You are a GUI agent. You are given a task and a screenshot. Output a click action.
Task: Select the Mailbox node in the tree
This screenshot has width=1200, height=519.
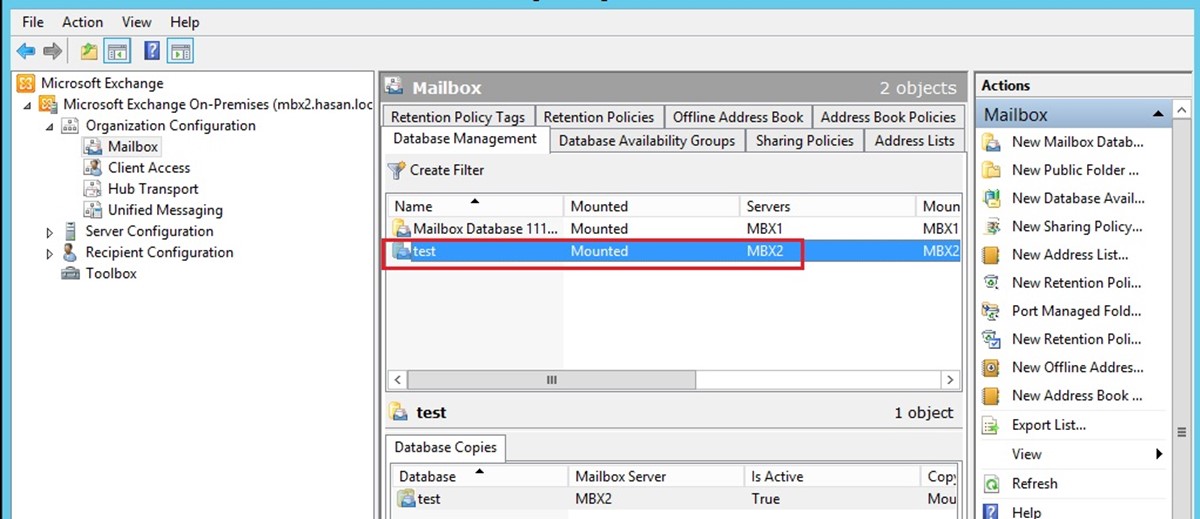pyautogui.click(x=133, y=146)
